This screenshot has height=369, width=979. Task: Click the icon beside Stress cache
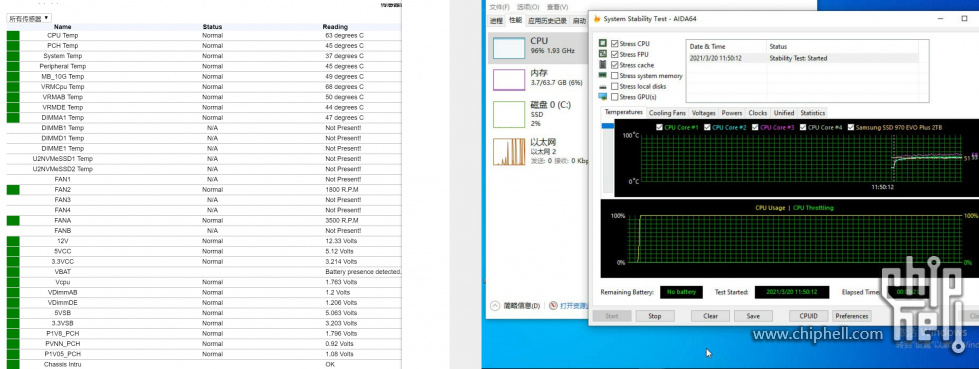pyautogui.click(x=603, y=65)
